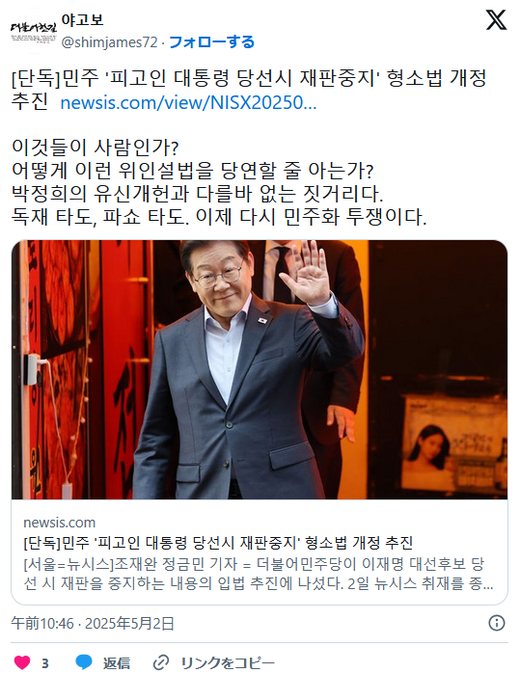Click リンクをコピー copy link text
The width and height of the screenshot is (520, 673).
[x=227, y=663]
